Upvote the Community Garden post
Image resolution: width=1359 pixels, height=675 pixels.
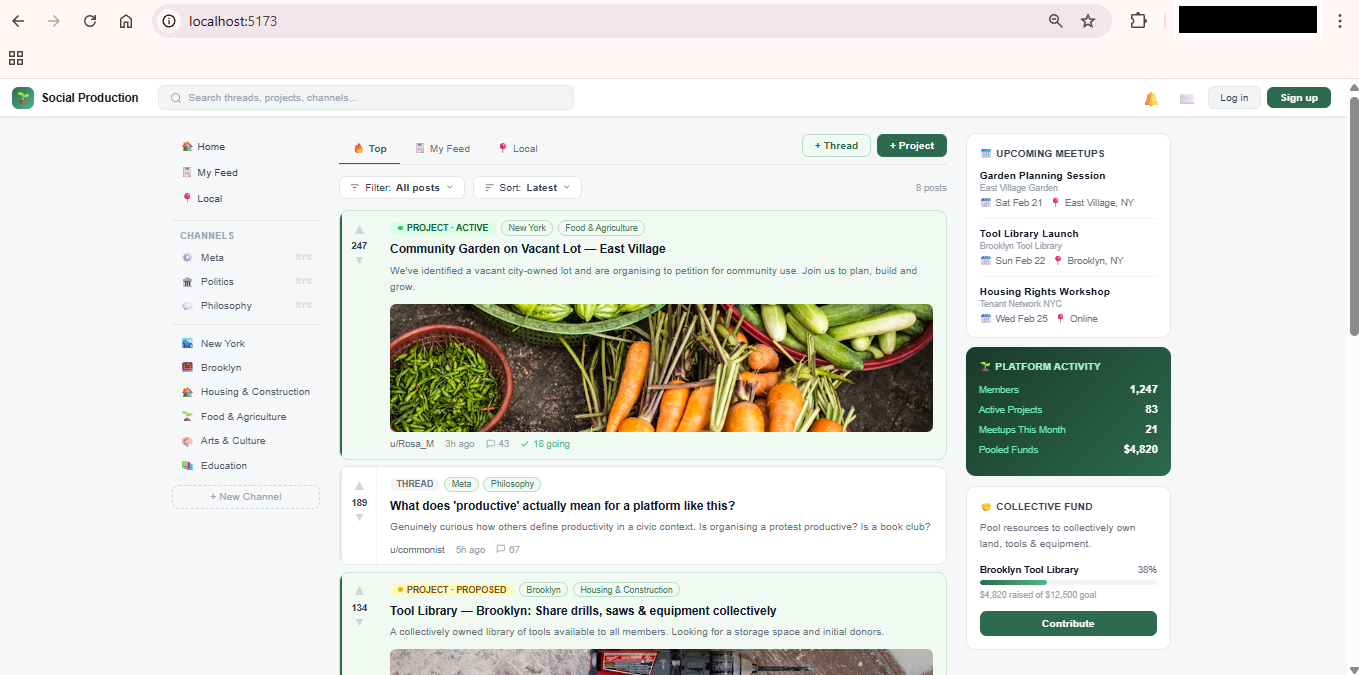[x=359, y=230]
